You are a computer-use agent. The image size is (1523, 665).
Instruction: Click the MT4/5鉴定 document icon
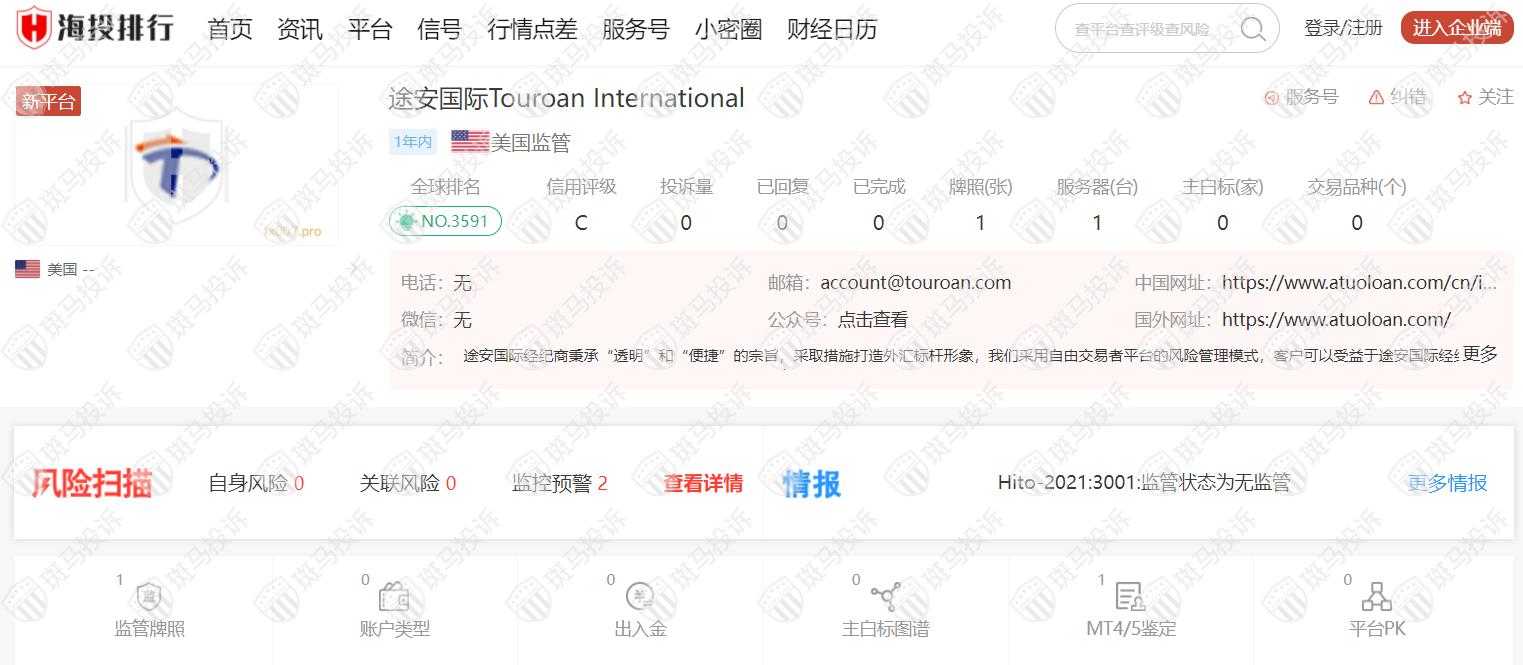tap(1130, 597)
